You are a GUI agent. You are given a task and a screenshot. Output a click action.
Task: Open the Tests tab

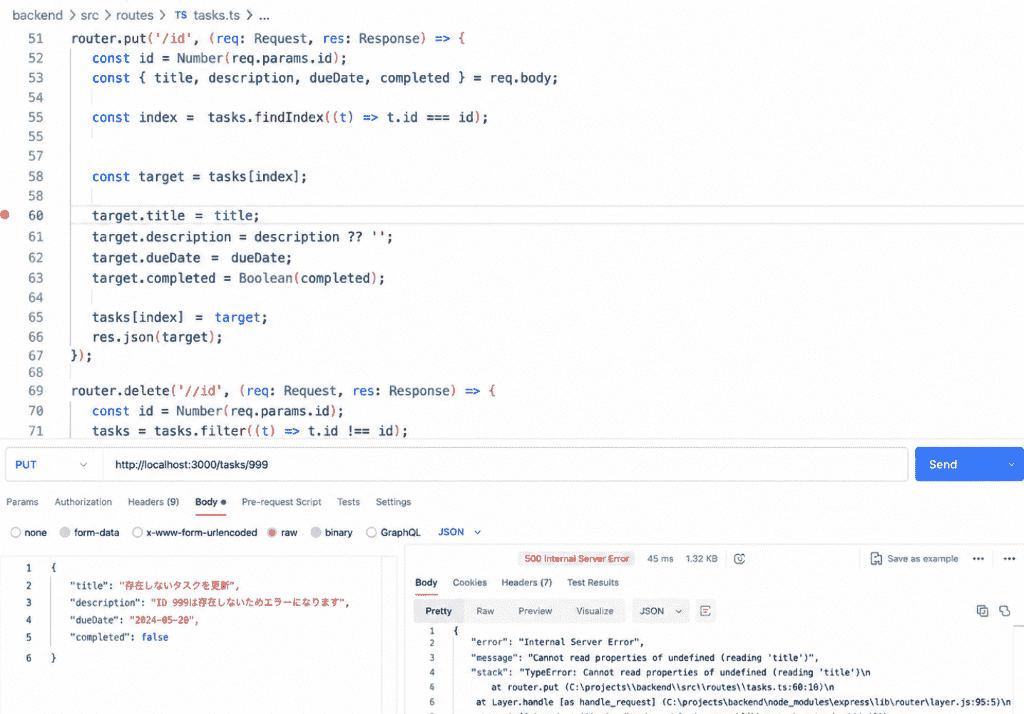tap(349, 502)
